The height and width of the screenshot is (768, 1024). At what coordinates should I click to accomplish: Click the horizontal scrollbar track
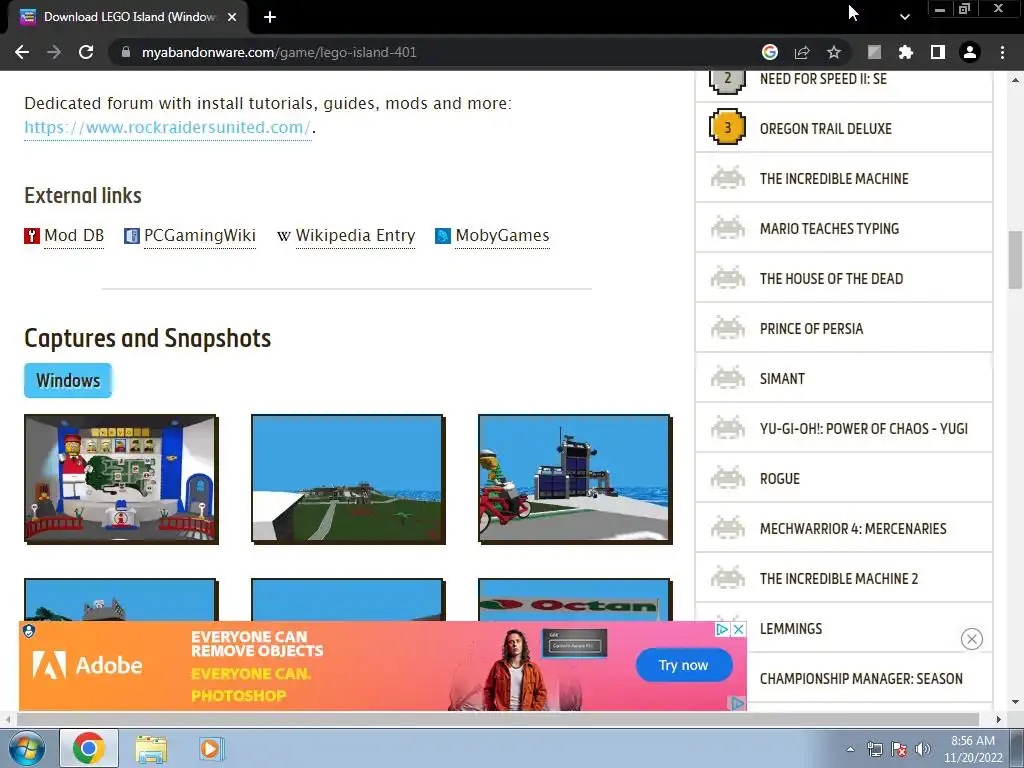[498, 719]
